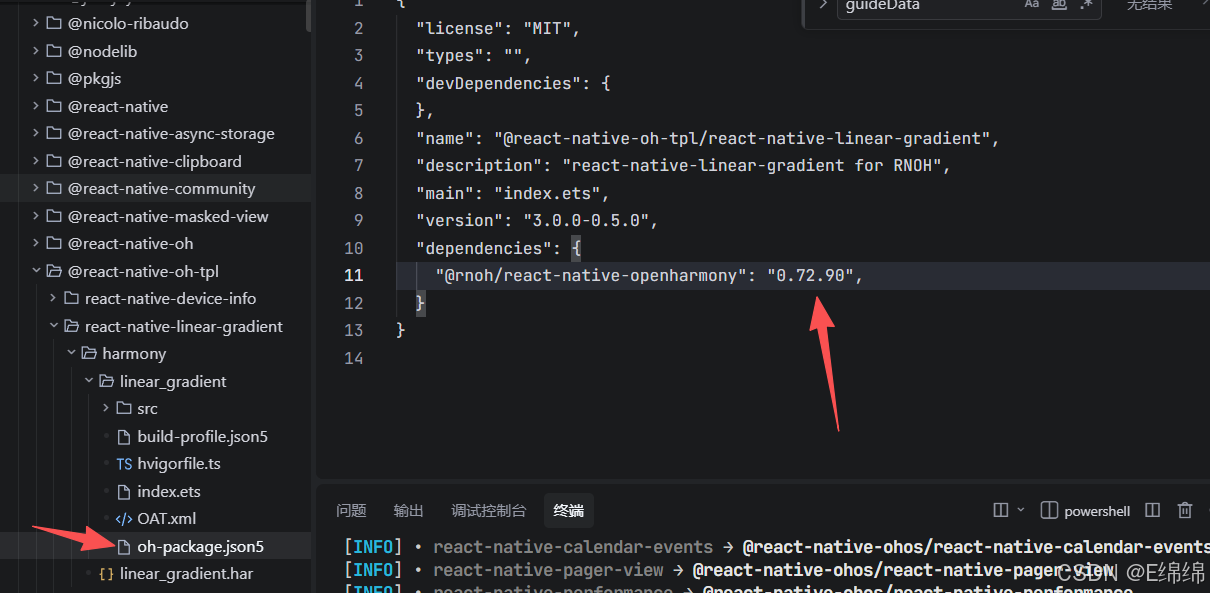Click the launch profile split icon in terminal toolbar
The height and width of the screenshot is (593, 1210).
(x=1000, y=510)
